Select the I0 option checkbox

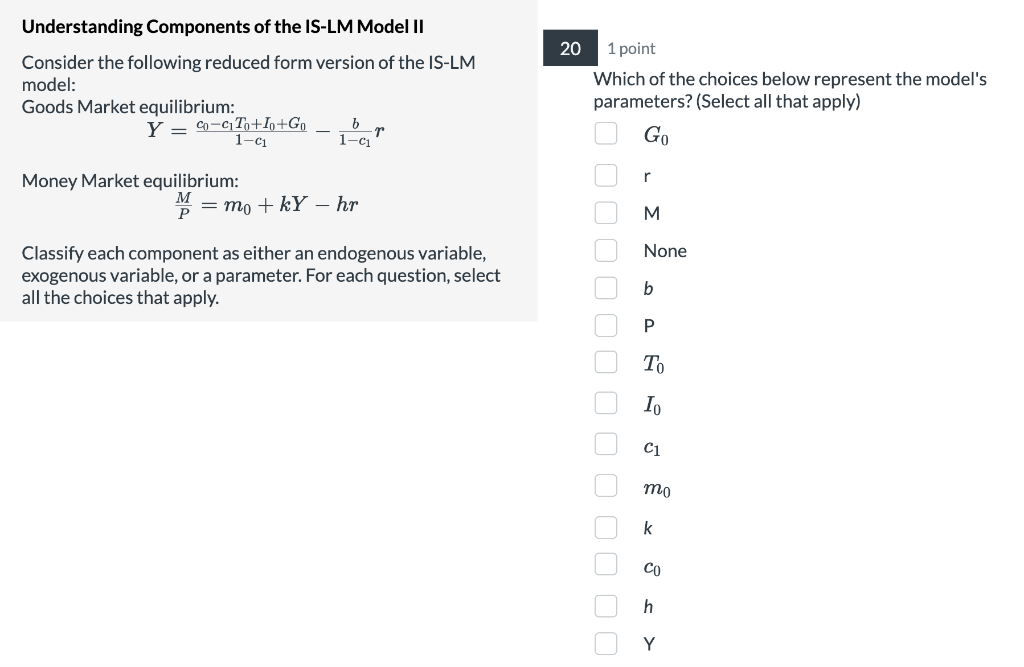(x=606, y=402)
